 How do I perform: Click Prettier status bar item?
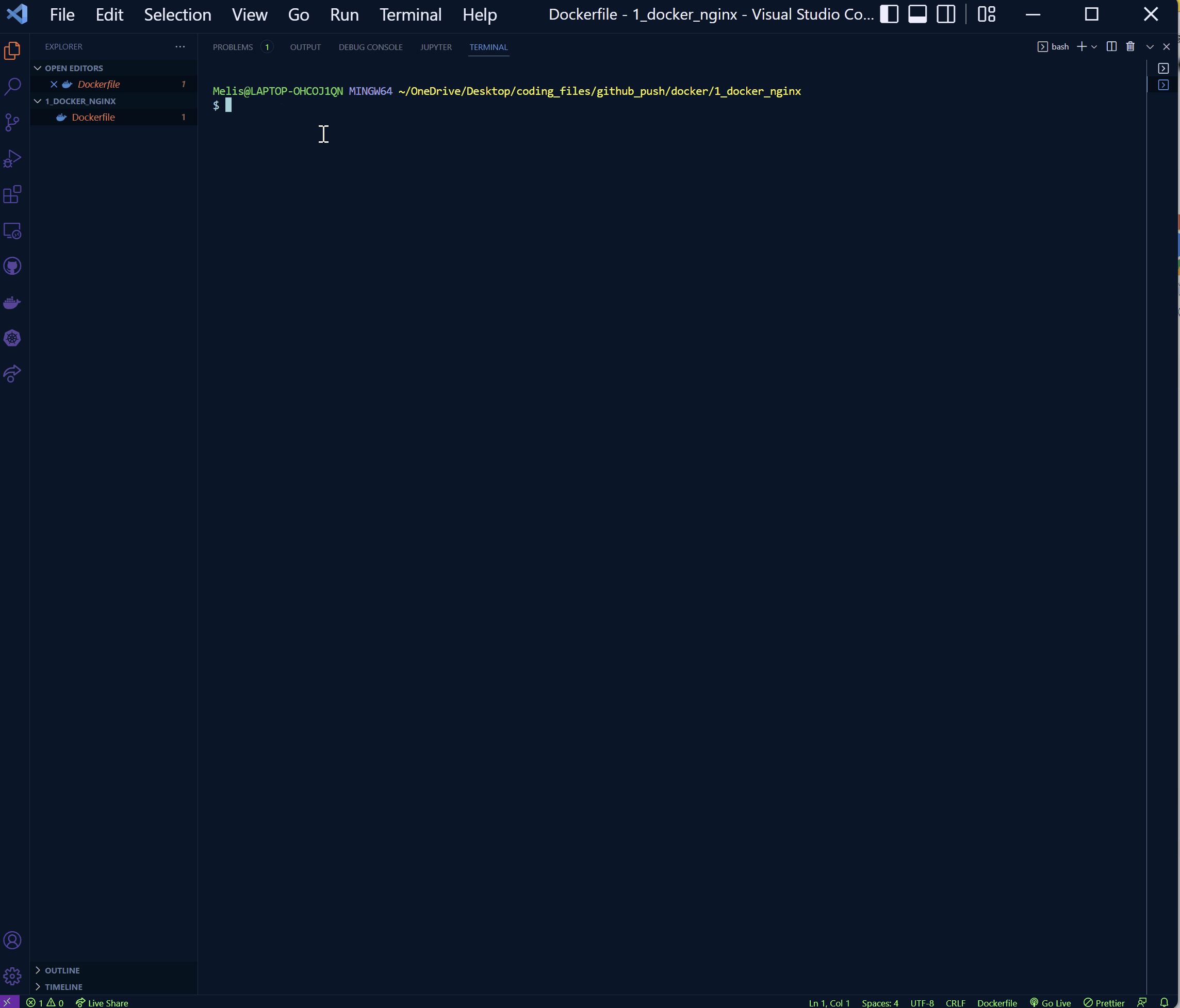pos(1104,1002)
